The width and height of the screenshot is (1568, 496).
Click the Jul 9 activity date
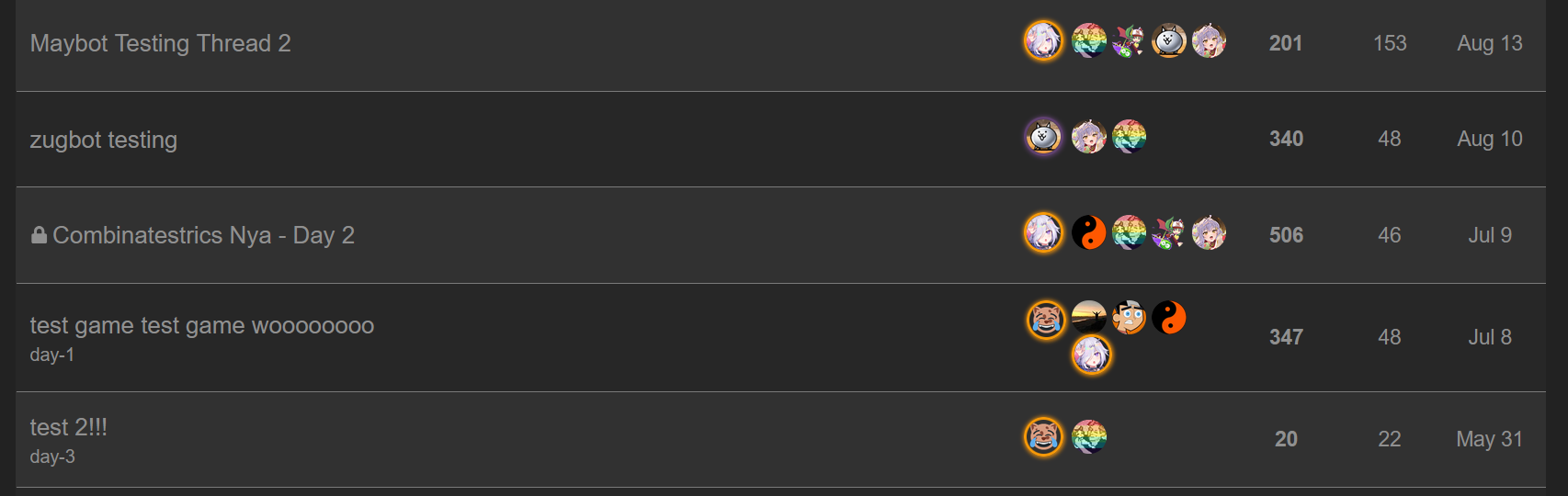(x=1490, y=235)
